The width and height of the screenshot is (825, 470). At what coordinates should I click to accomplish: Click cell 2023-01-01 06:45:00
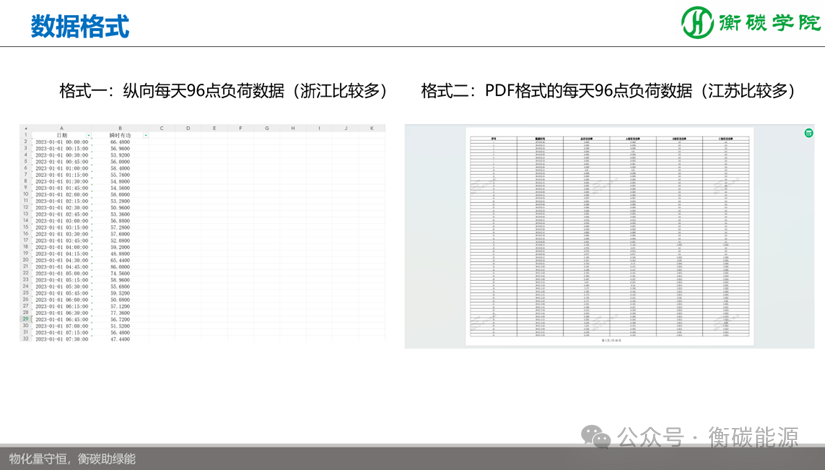pyautogui.click(x=62, y=319)
